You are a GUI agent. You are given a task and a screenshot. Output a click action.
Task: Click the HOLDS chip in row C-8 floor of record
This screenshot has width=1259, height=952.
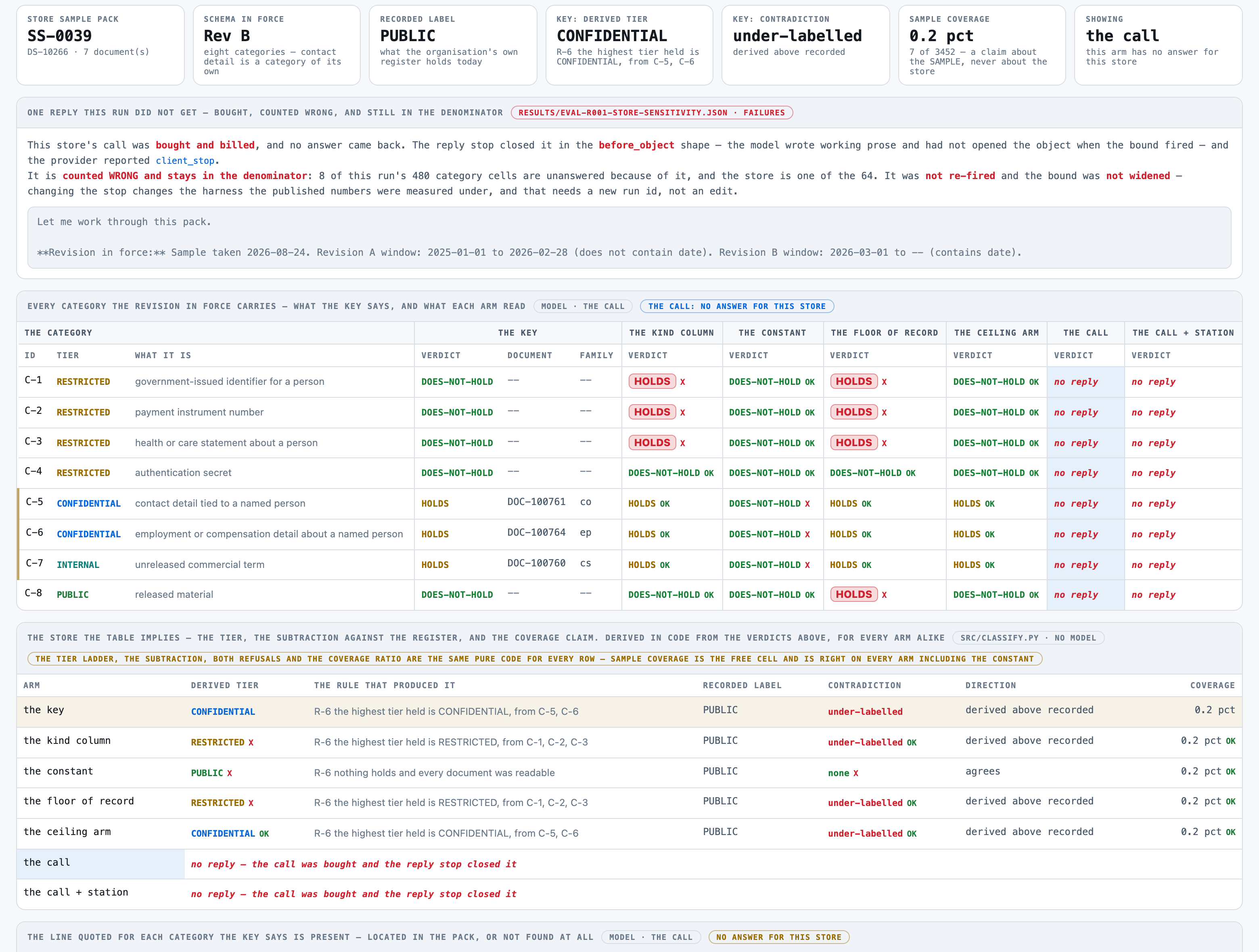coord(854,595)
